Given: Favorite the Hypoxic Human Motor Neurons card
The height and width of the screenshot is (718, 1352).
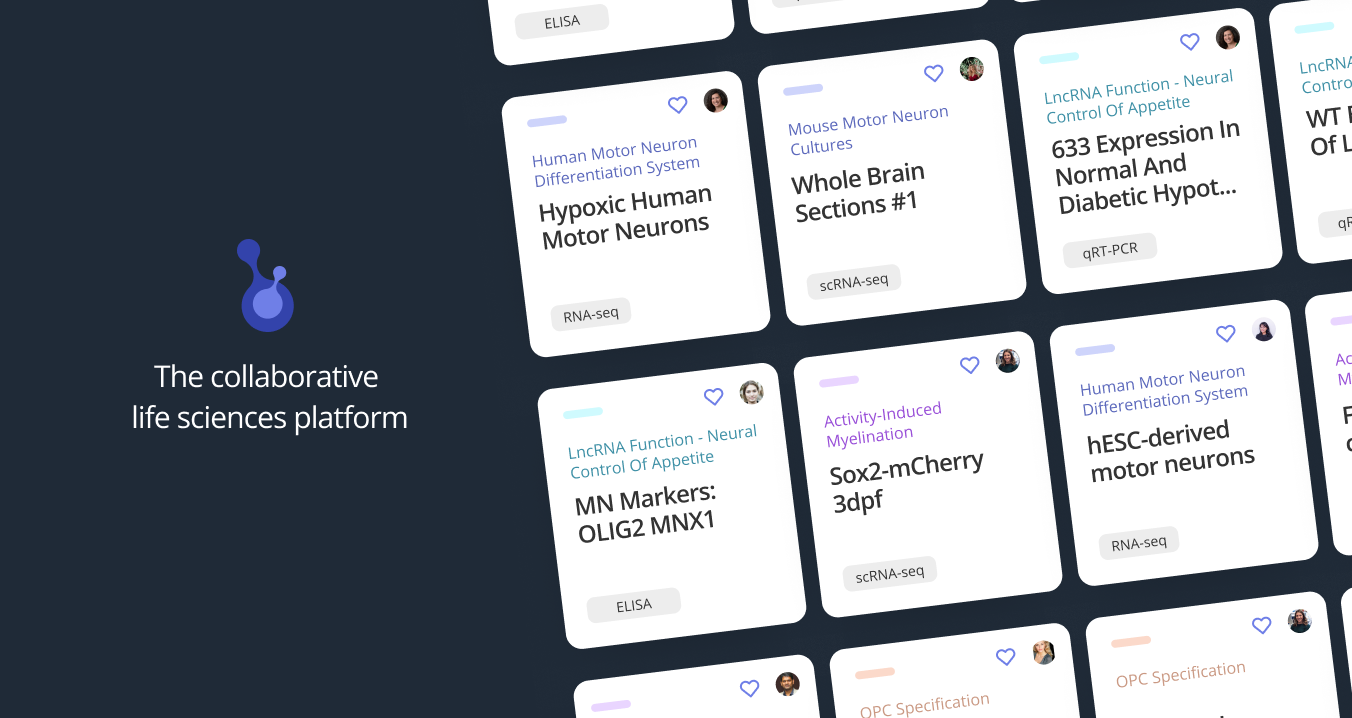Looking at the screenshot, I should [678, 104].
